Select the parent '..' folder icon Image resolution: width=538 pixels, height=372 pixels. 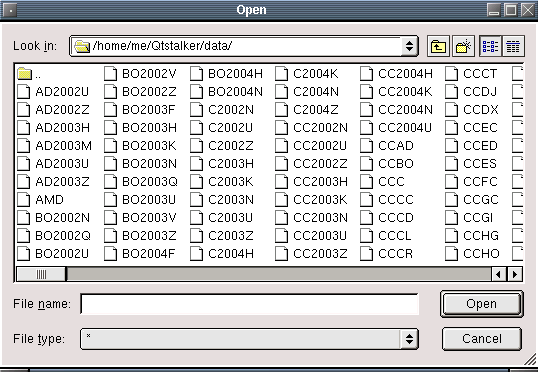coord(24,73)
